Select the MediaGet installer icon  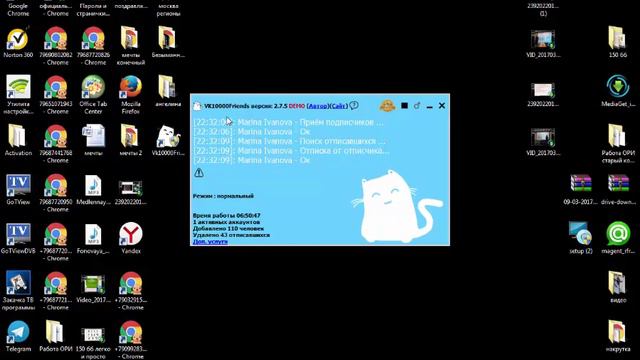click(x=618, y=91)
